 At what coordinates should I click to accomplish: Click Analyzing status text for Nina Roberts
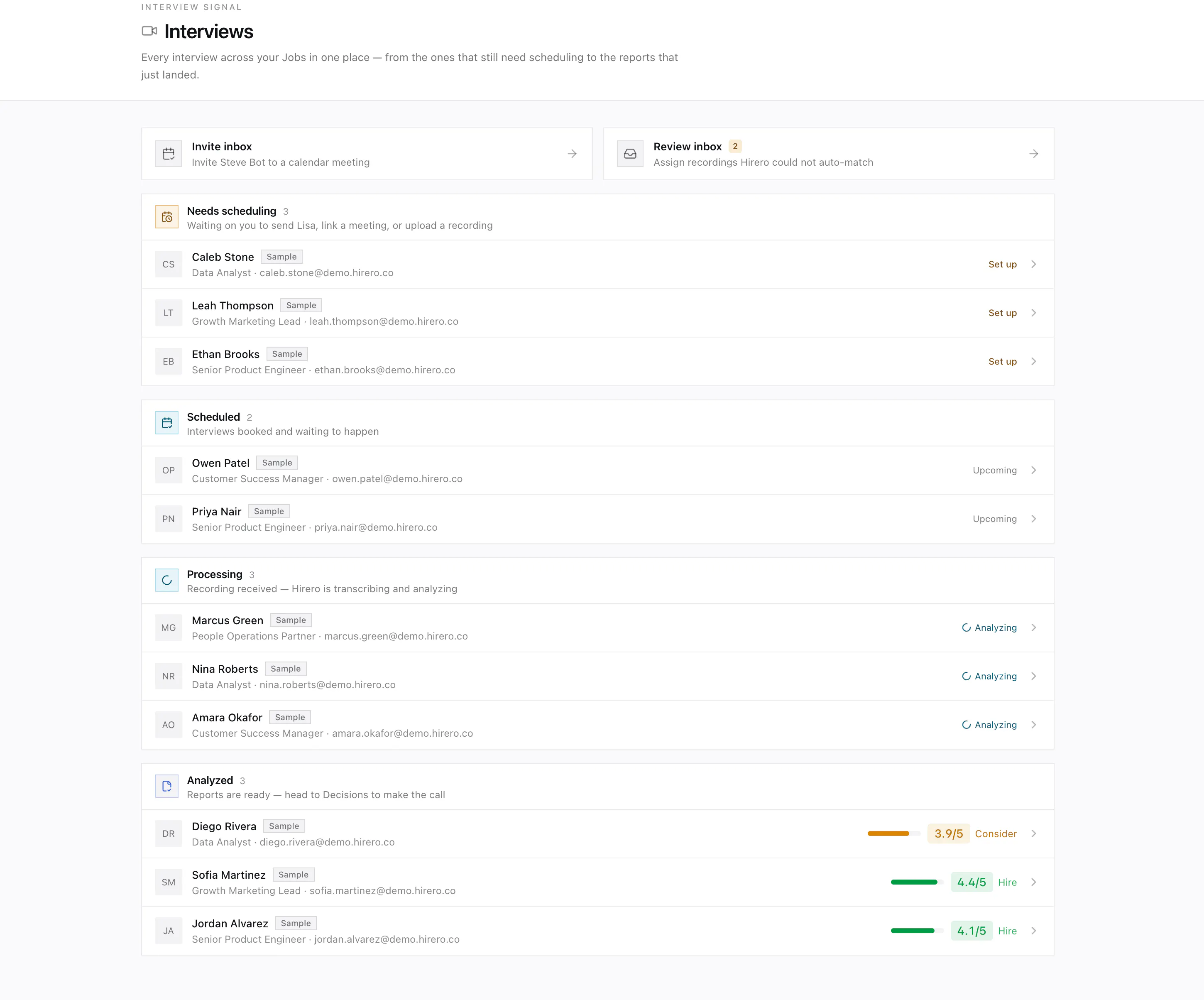(x=996, y=676)
